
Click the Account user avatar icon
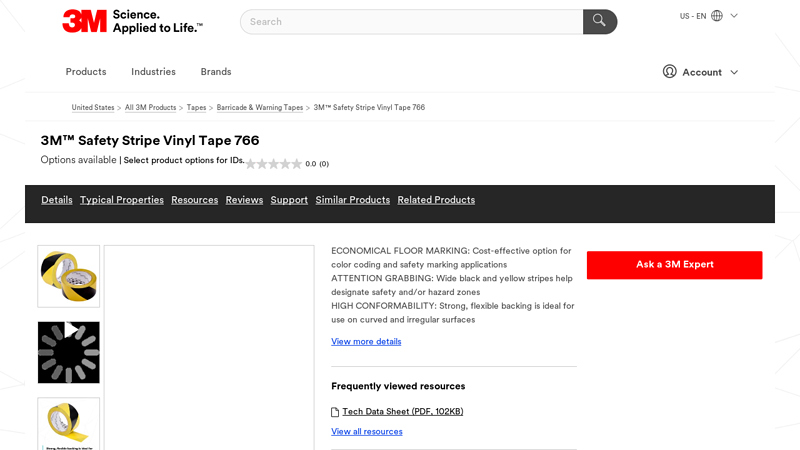click(x=669, y=71)
